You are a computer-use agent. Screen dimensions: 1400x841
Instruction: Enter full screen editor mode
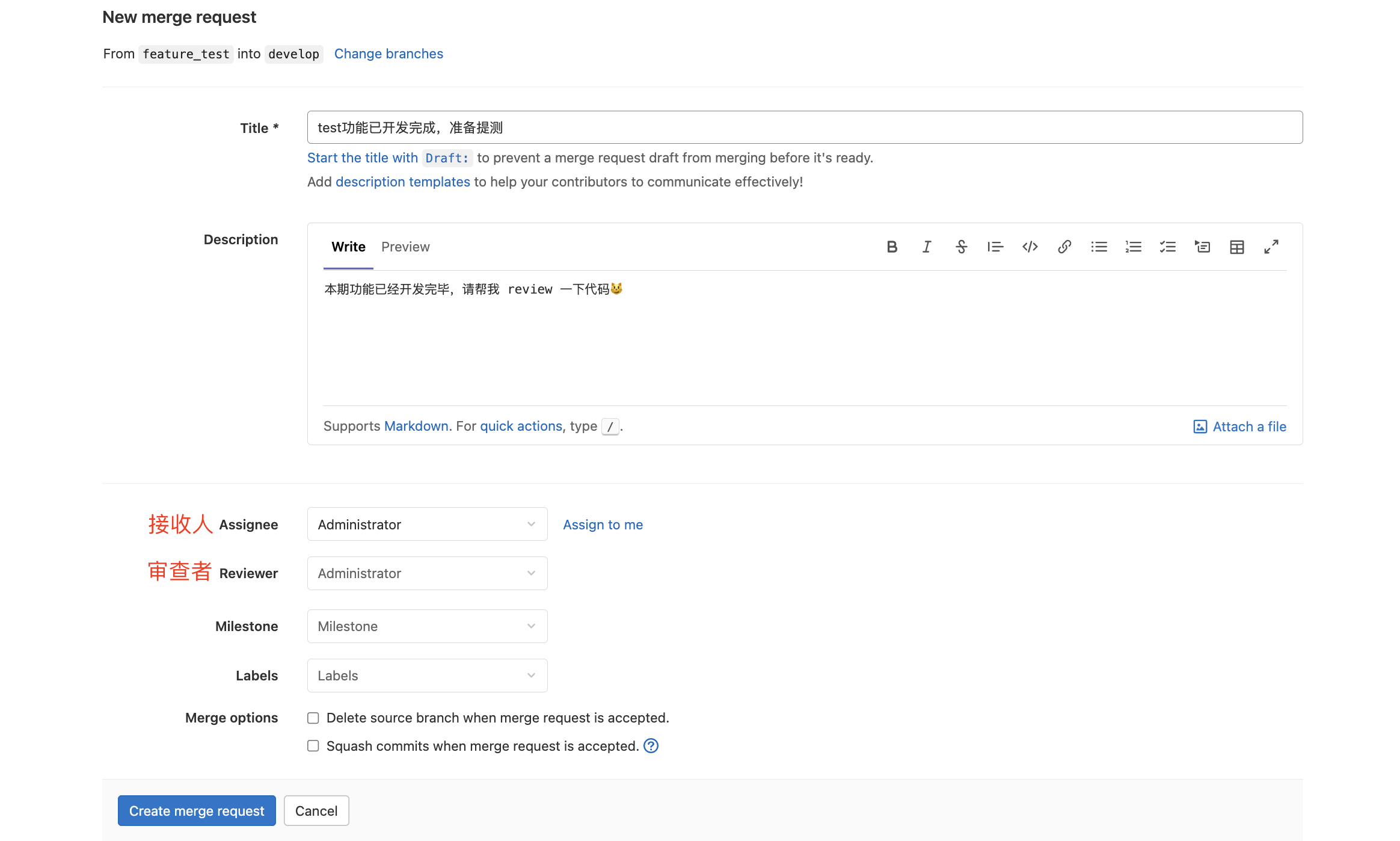point(1271,247)
